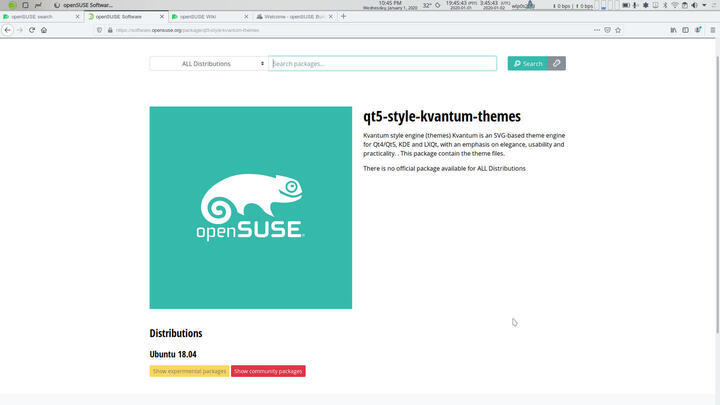This screenshot has width=720, height=405.
Task: Click the third icon in the top-left panel
Action: click(x=38, y=5)
